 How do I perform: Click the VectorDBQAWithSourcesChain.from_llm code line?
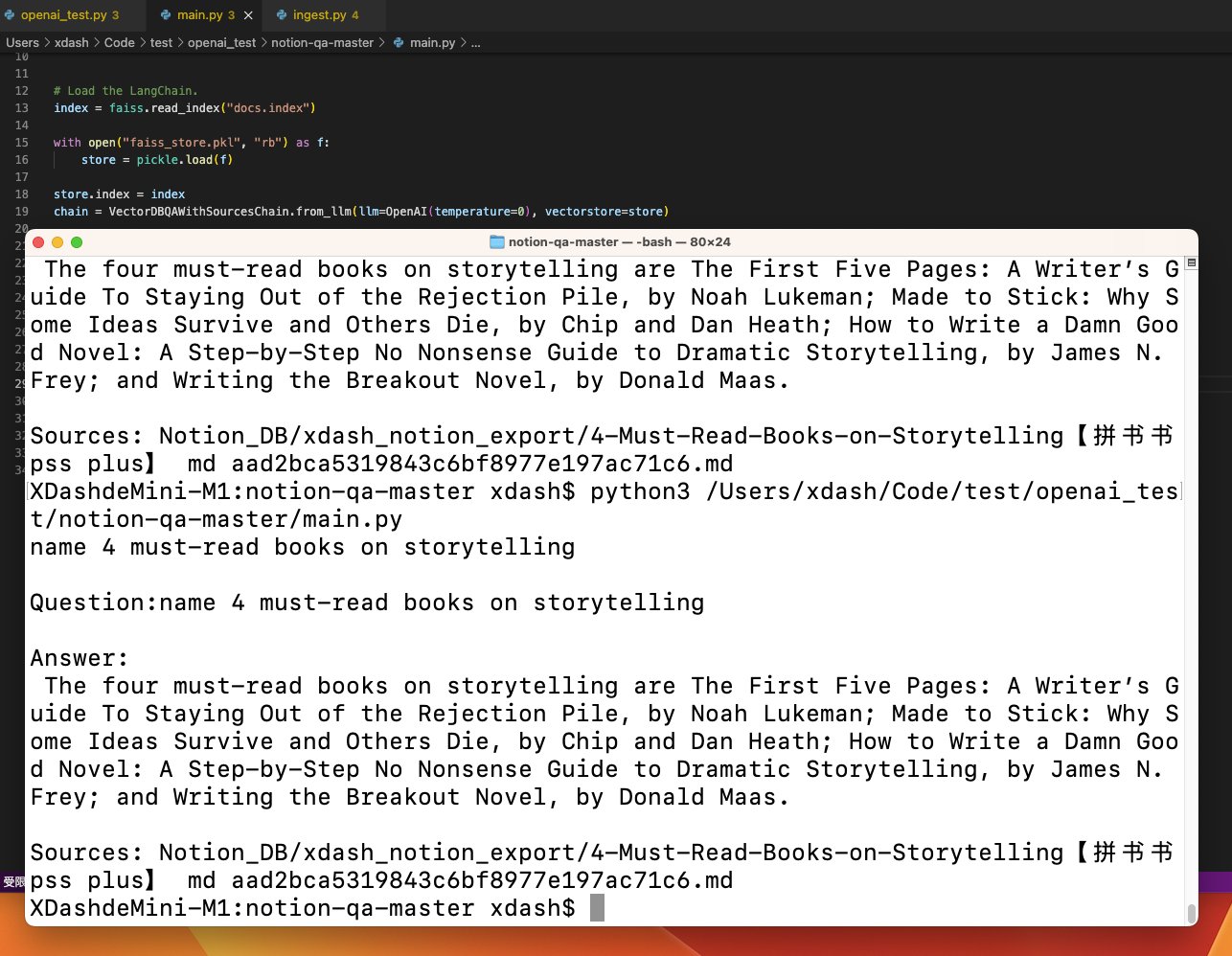click(361, 212)
